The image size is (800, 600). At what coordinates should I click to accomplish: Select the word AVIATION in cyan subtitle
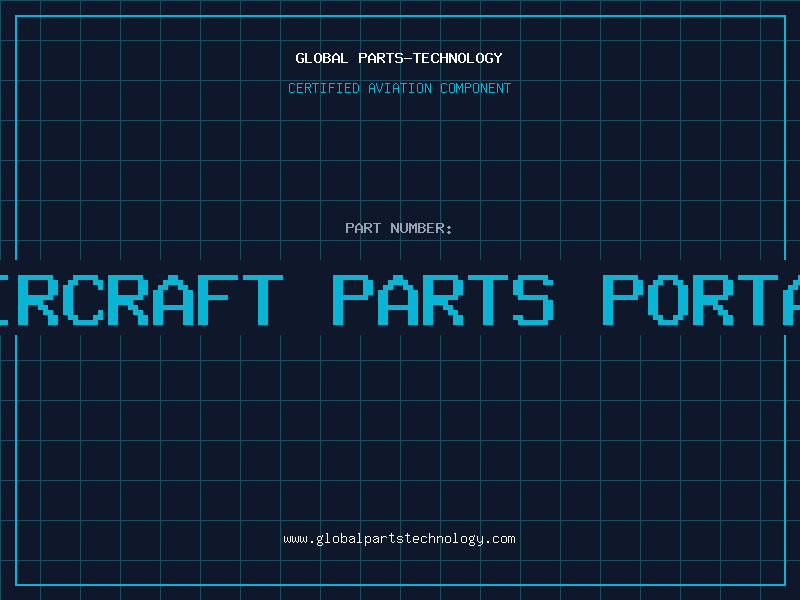(400, 88)
